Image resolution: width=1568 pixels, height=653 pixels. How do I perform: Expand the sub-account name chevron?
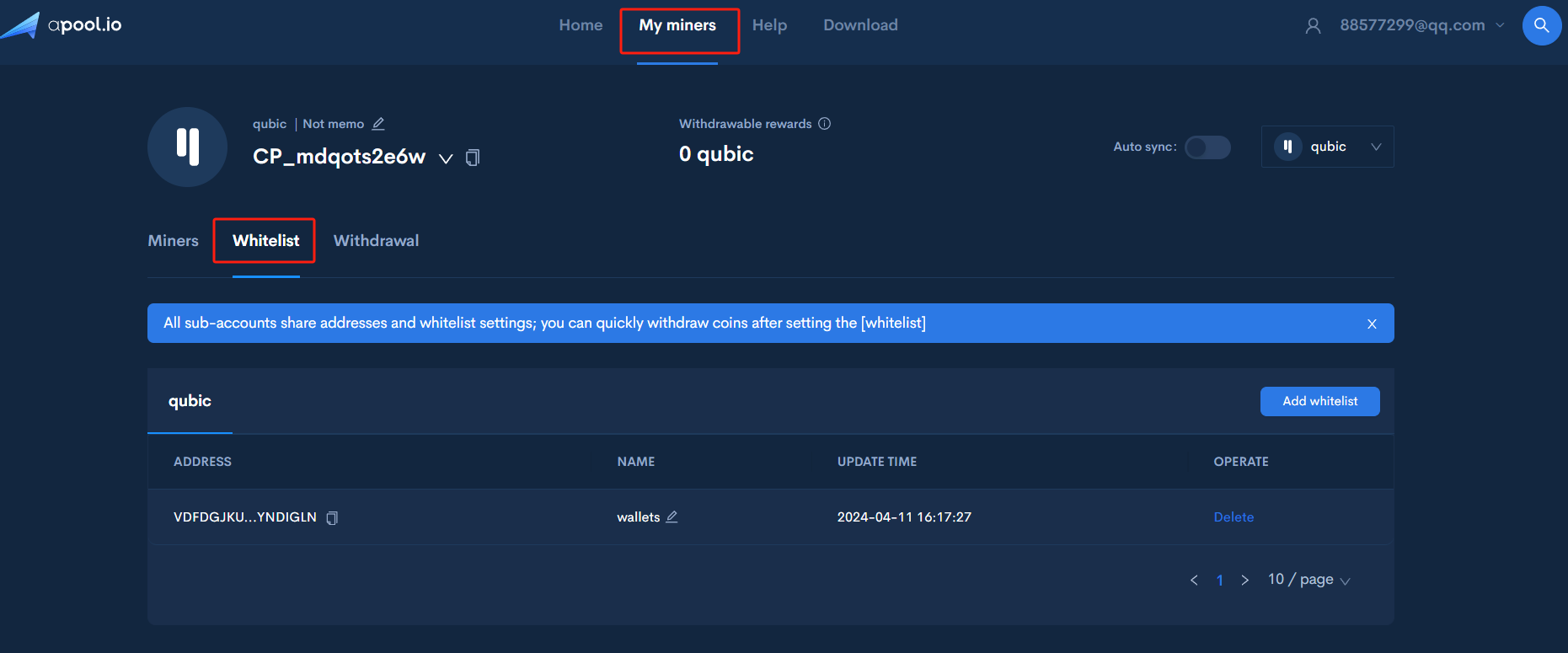[446, 158]
